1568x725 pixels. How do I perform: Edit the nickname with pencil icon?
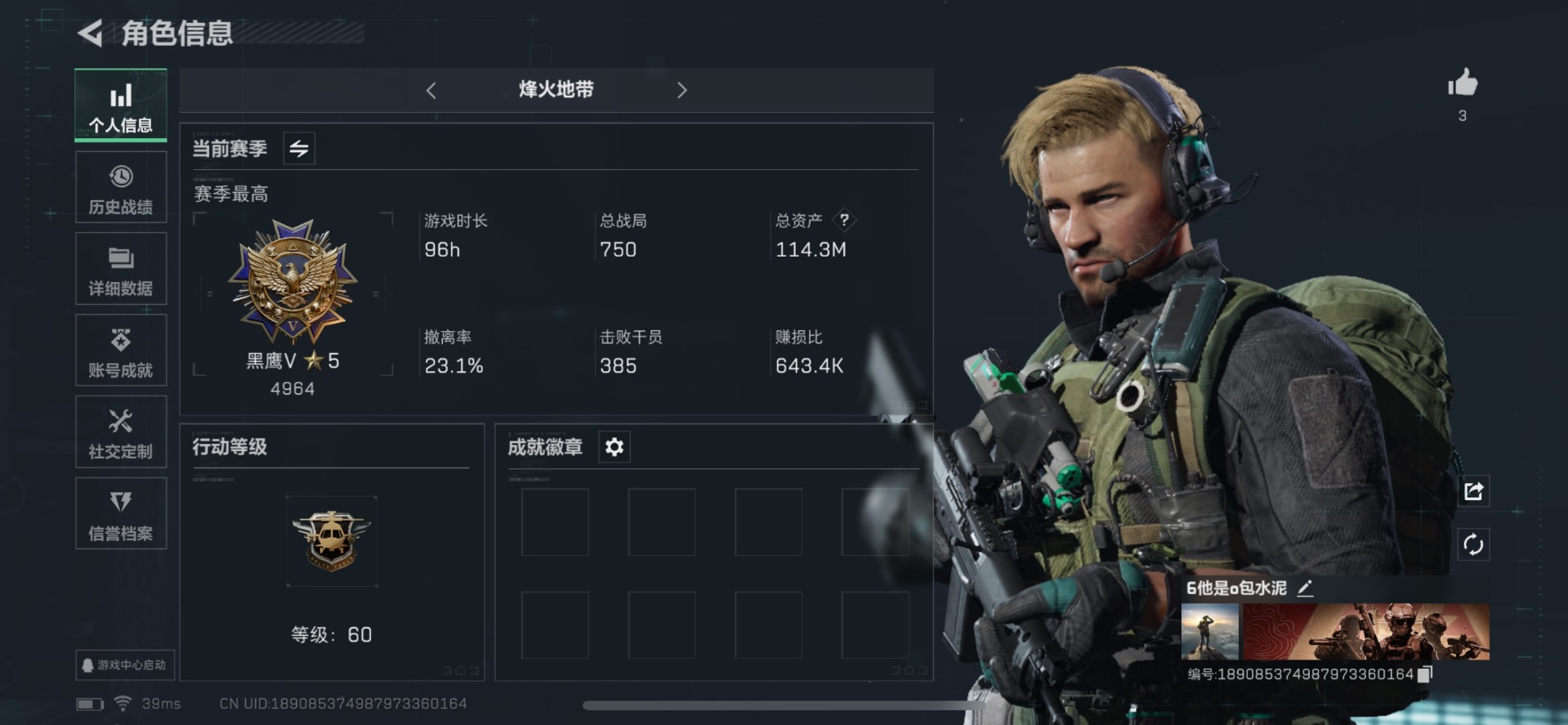(x=1305, y=588)
